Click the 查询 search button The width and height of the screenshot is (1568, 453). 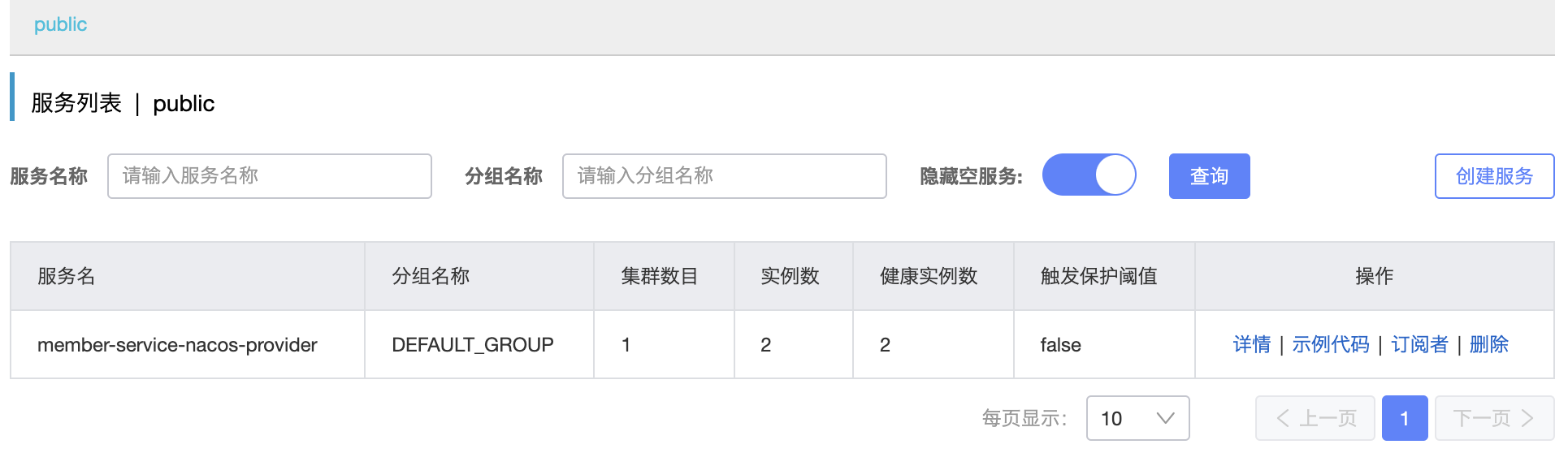pyautogui.click(x=1209, y=176)
